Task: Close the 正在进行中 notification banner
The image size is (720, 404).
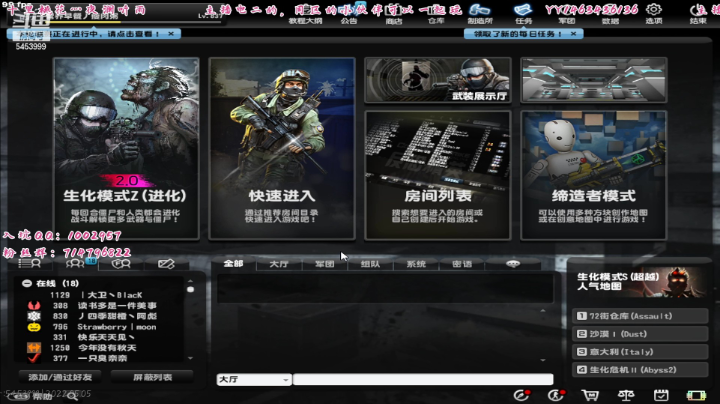Action: click(x=171, y=34)
